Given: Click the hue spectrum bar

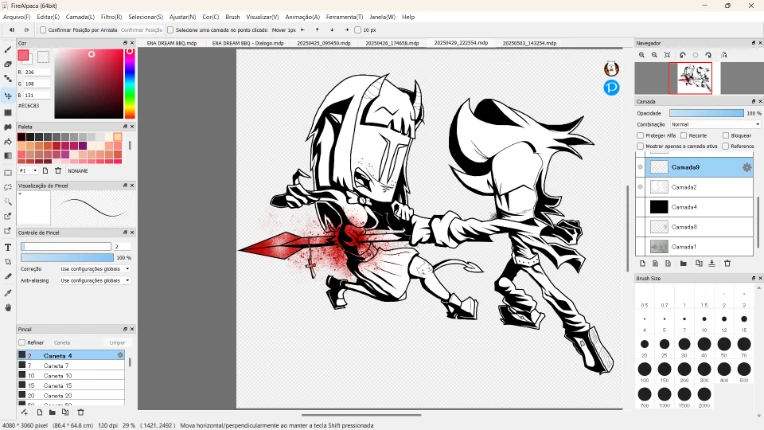Looking at the screenshot, I should 130,83.
